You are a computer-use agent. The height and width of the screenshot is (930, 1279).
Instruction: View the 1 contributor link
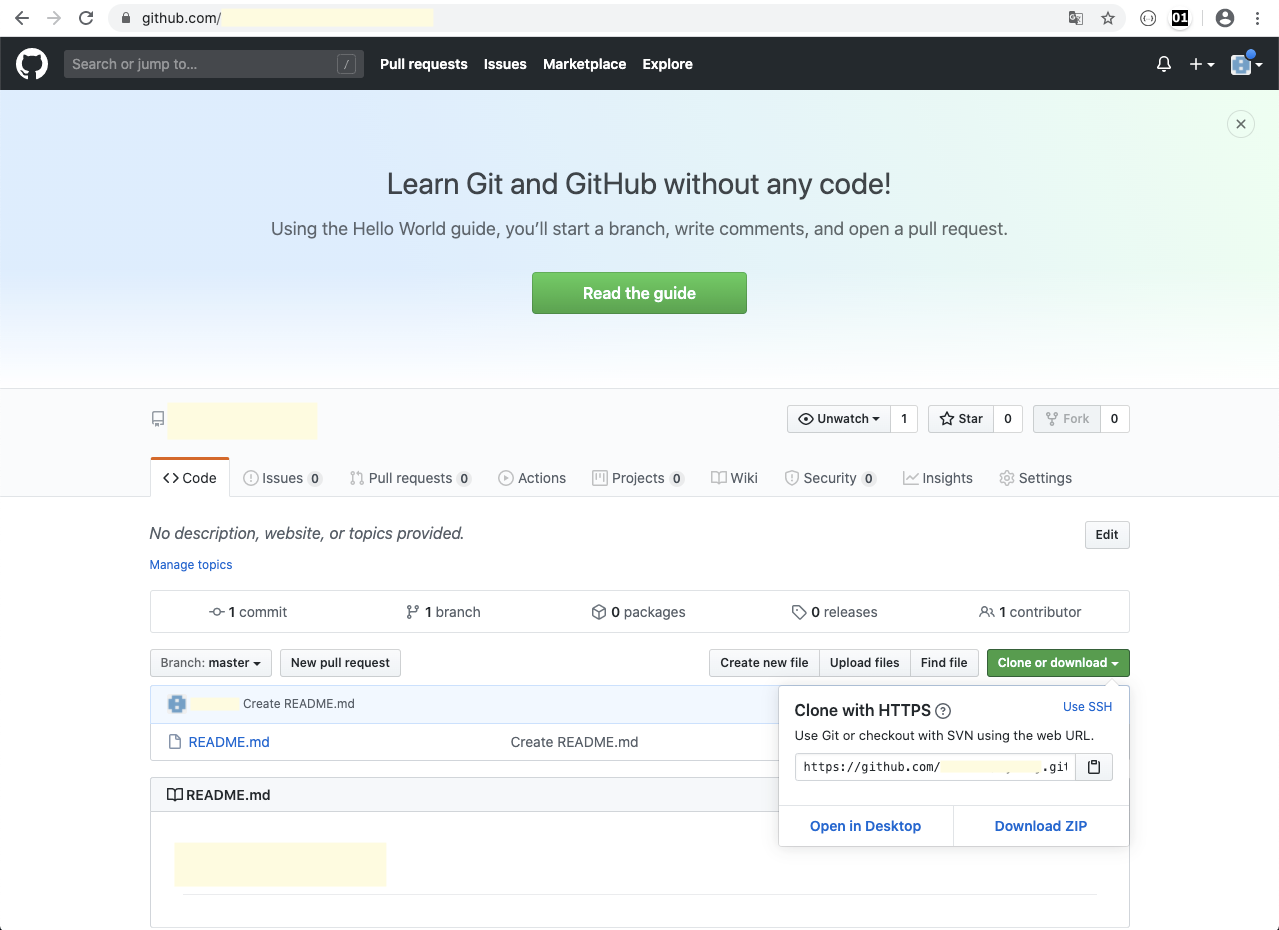1030,612
